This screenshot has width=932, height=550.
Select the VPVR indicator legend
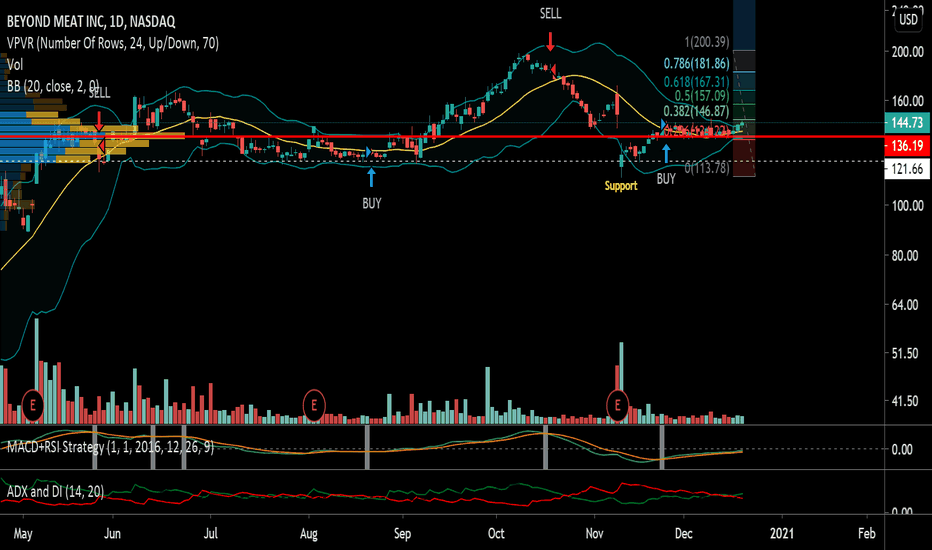click(113, 43)
